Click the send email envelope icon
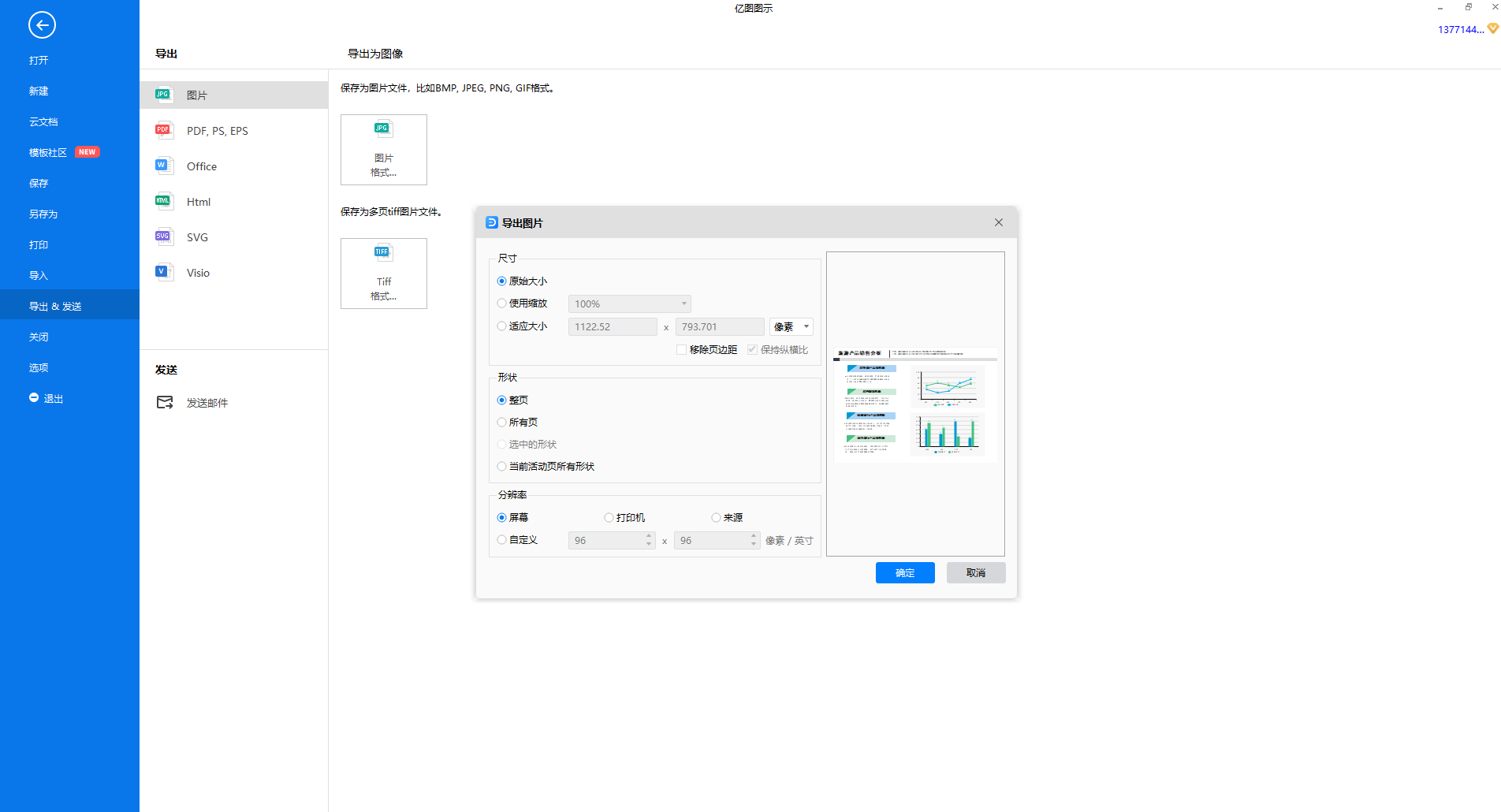This screenshot has height=812, width=1501. click(165, 403)
